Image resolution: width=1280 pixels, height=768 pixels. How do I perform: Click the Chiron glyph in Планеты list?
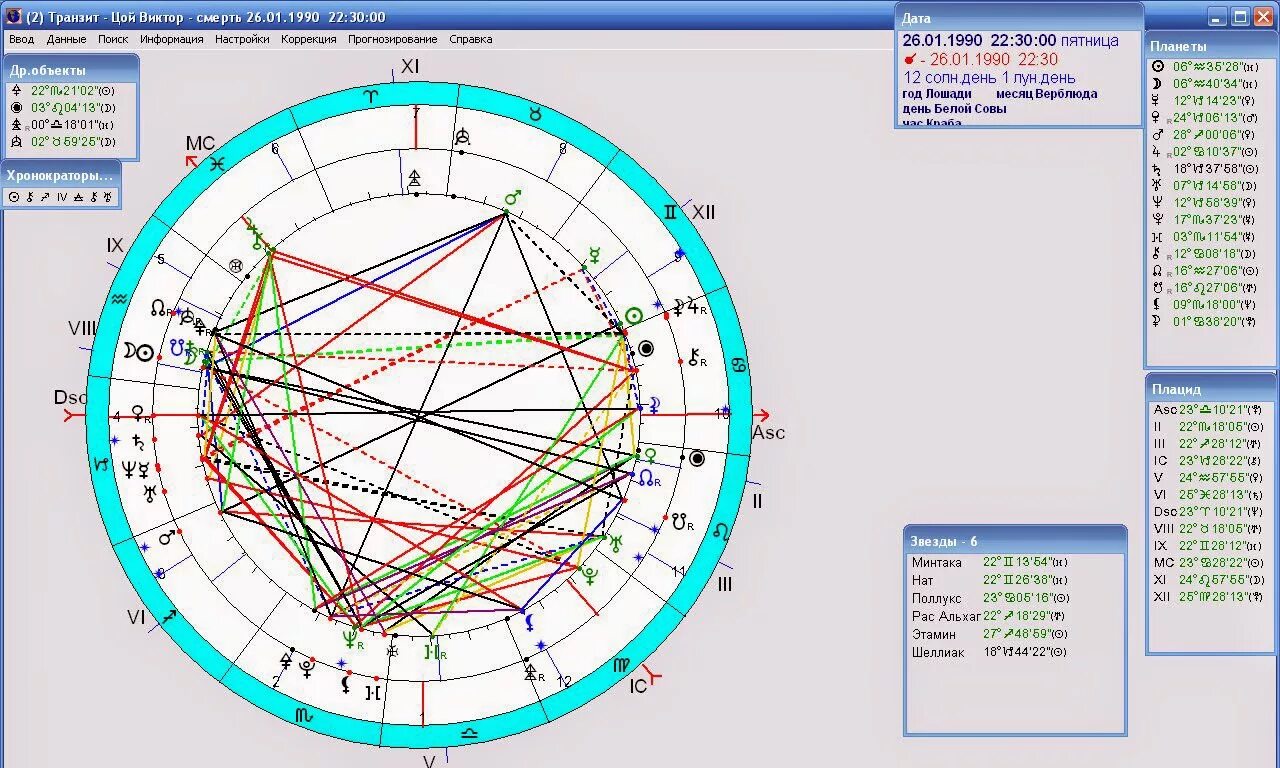[x=1158, y=253]
